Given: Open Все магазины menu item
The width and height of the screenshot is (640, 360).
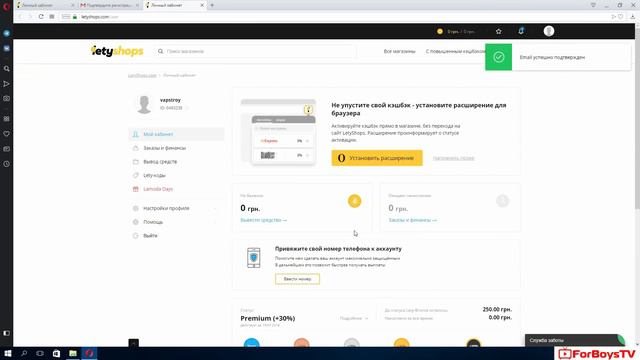Looking at the screenshot, I should (400, 51).
